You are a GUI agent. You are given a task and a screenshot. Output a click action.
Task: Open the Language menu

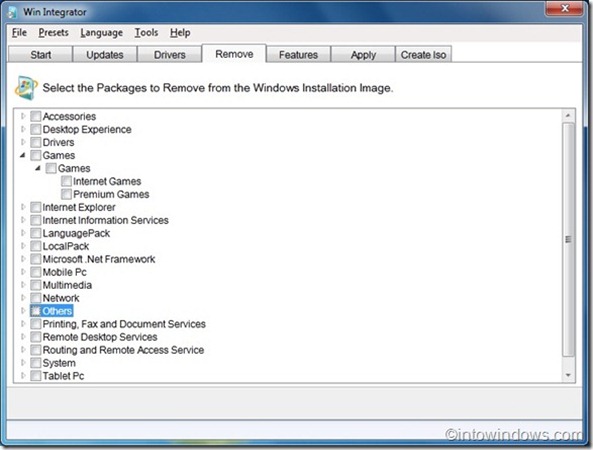101,33
